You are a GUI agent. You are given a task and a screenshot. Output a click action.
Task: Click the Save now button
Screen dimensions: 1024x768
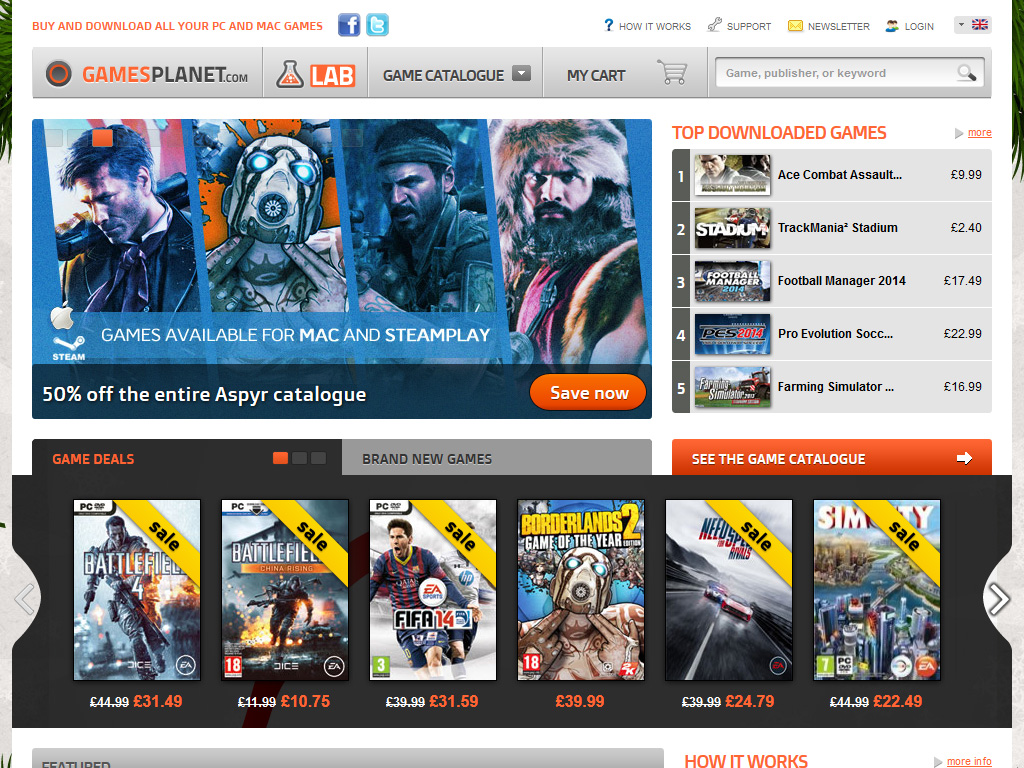pyautogui.click(x=588, y=392)
